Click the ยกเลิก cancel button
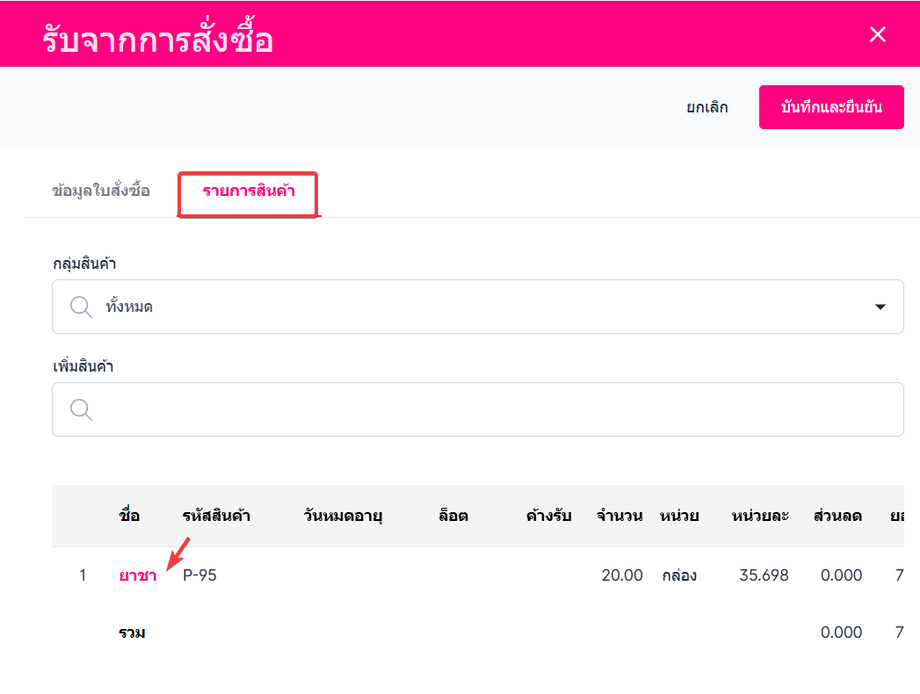 click(x=707, y=107)
